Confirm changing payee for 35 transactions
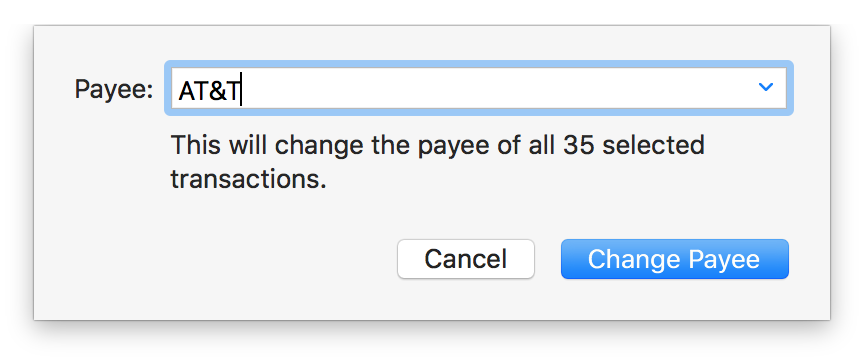The image size is (864, 362). point(674,259)
